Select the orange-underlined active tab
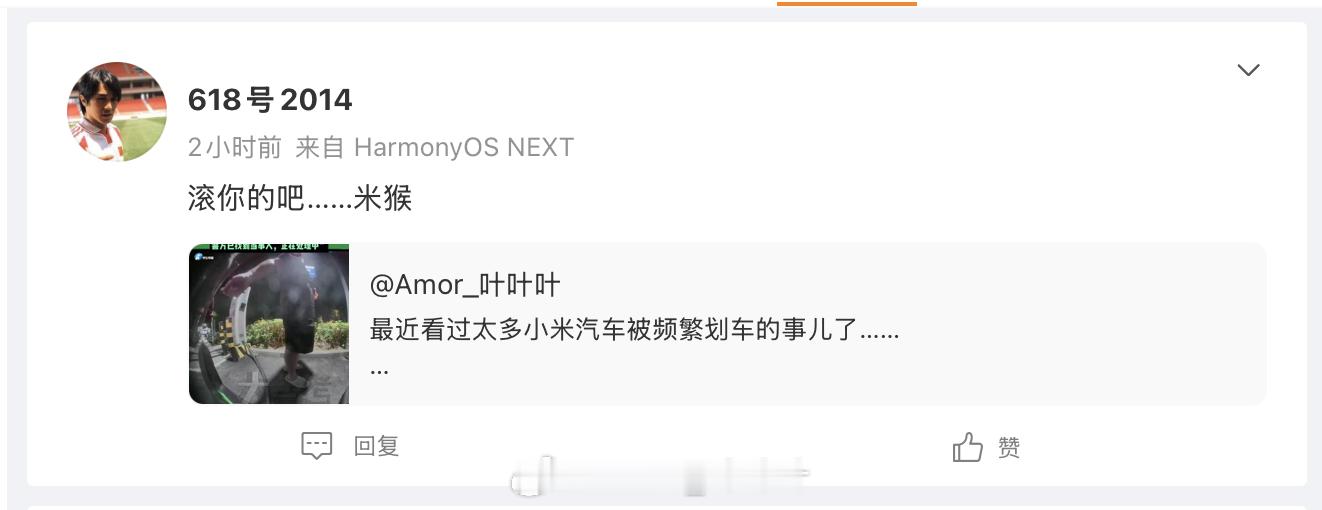The image size is (1322, 510). click(x=847, y=3)
